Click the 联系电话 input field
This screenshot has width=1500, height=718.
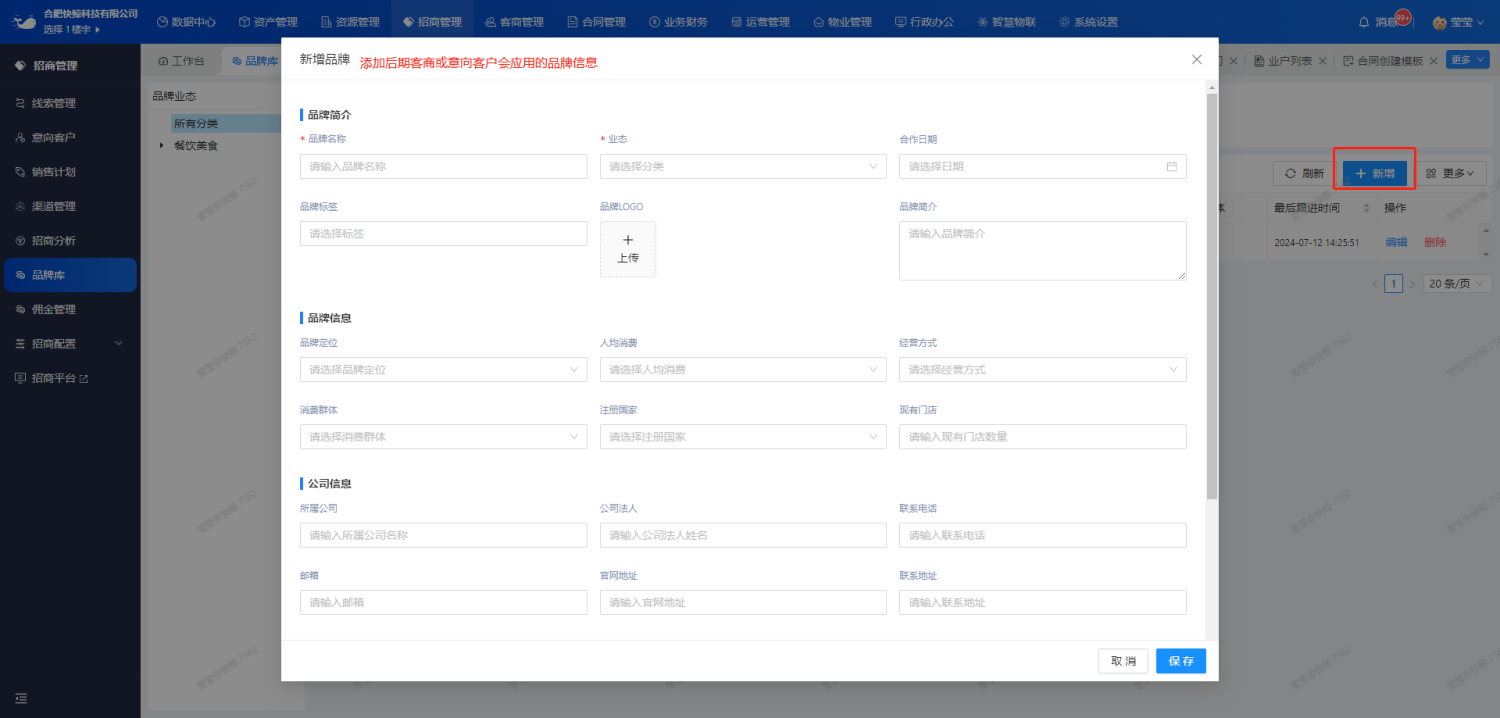(x=1043, y=535)
